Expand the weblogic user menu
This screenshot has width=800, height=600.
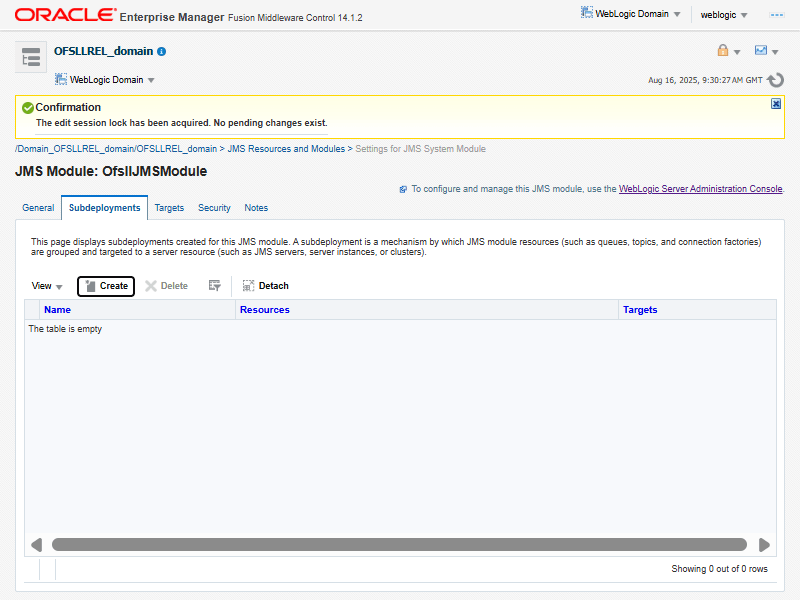pyautogui.click(x=744, y=15)
